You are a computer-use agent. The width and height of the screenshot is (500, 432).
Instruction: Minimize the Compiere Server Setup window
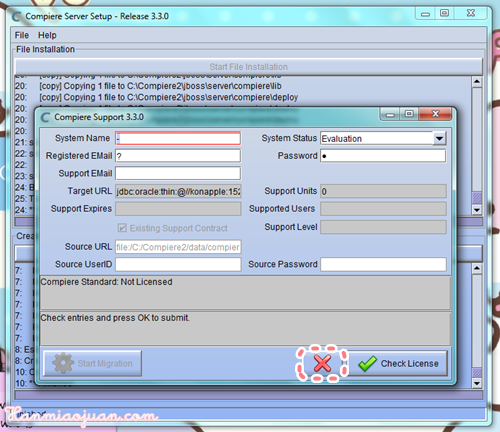425,13
